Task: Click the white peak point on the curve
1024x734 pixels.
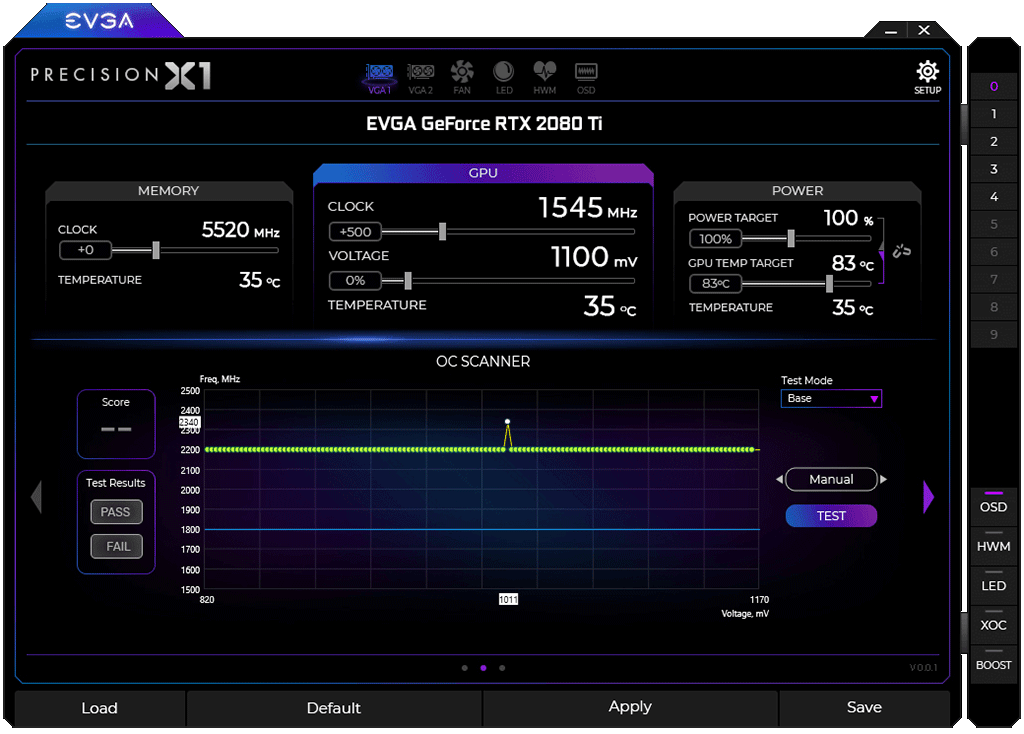Action: (x=507, y=422)
